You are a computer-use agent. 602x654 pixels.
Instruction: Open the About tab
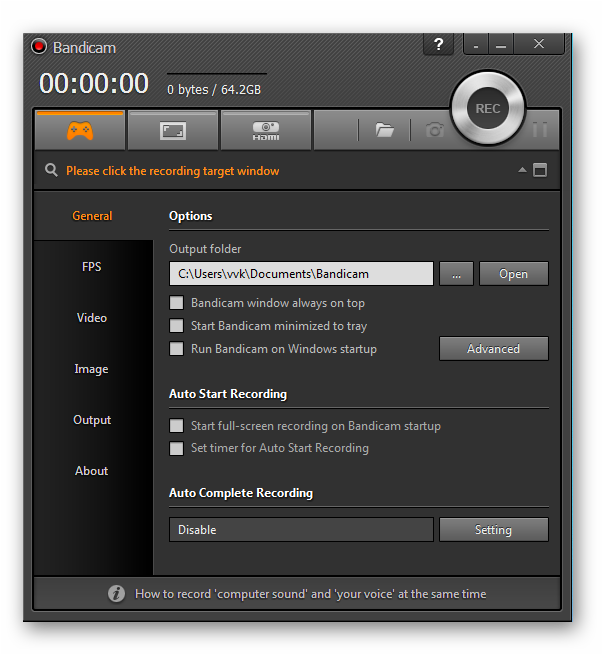pos(91,471)
